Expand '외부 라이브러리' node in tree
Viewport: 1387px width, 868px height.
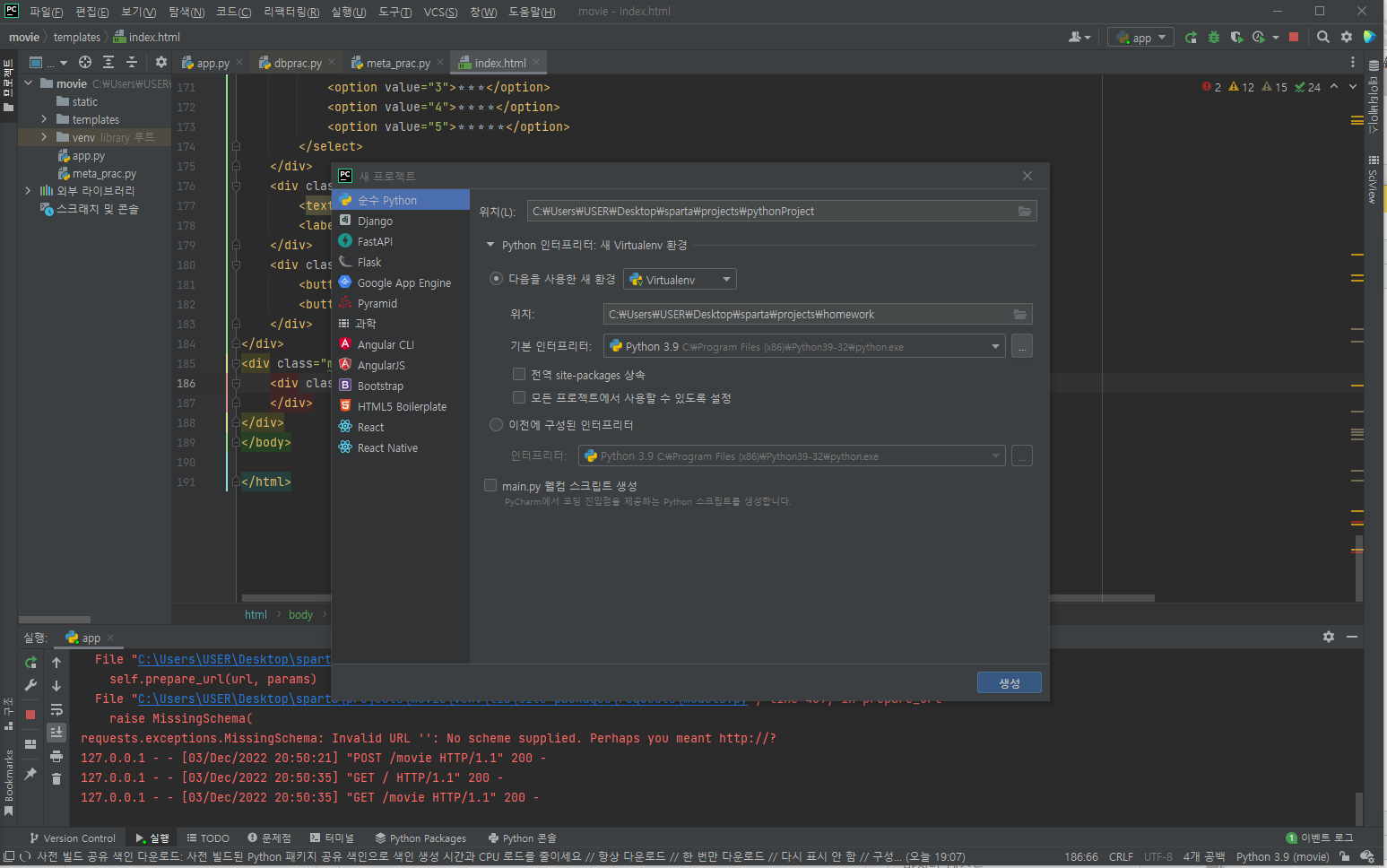[29, 191]
